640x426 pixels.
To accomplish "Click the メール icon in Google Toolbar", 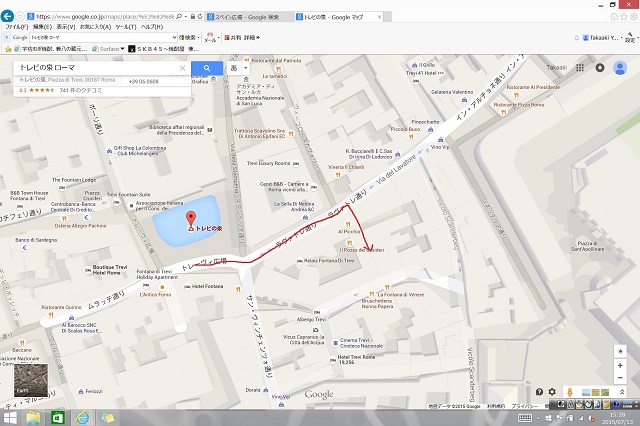I will coord(210,37).
